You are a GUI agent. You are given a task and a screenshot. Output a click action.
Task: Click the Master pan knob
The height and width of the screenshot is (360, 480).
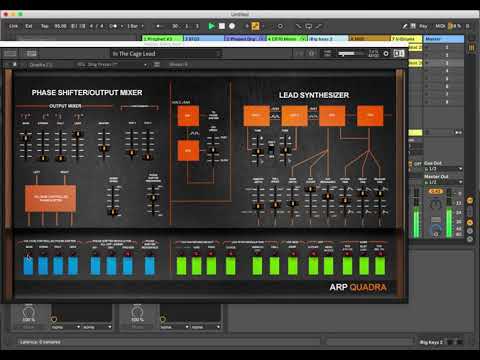[436, 204]
